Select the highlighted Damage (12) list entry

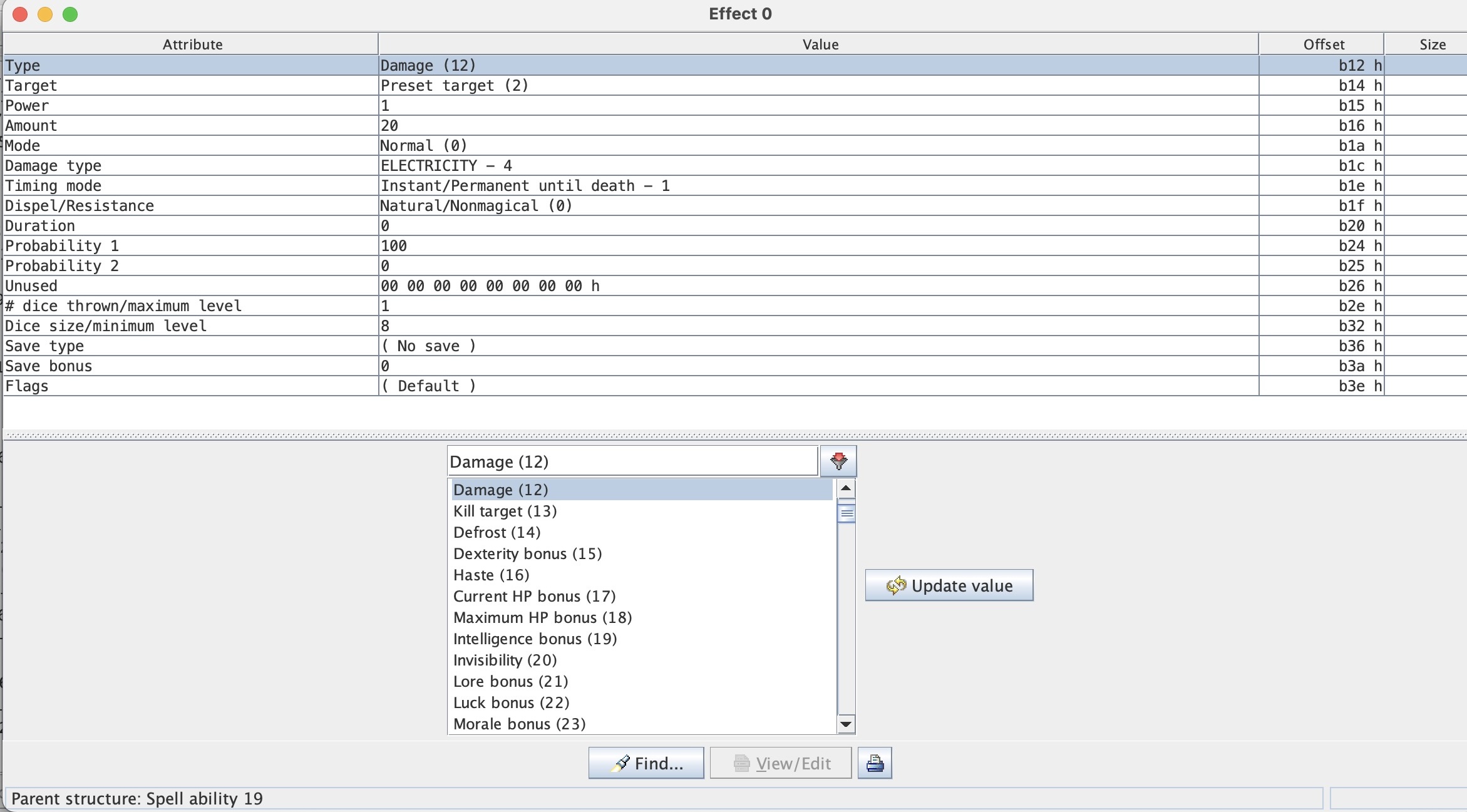(643, 490)
